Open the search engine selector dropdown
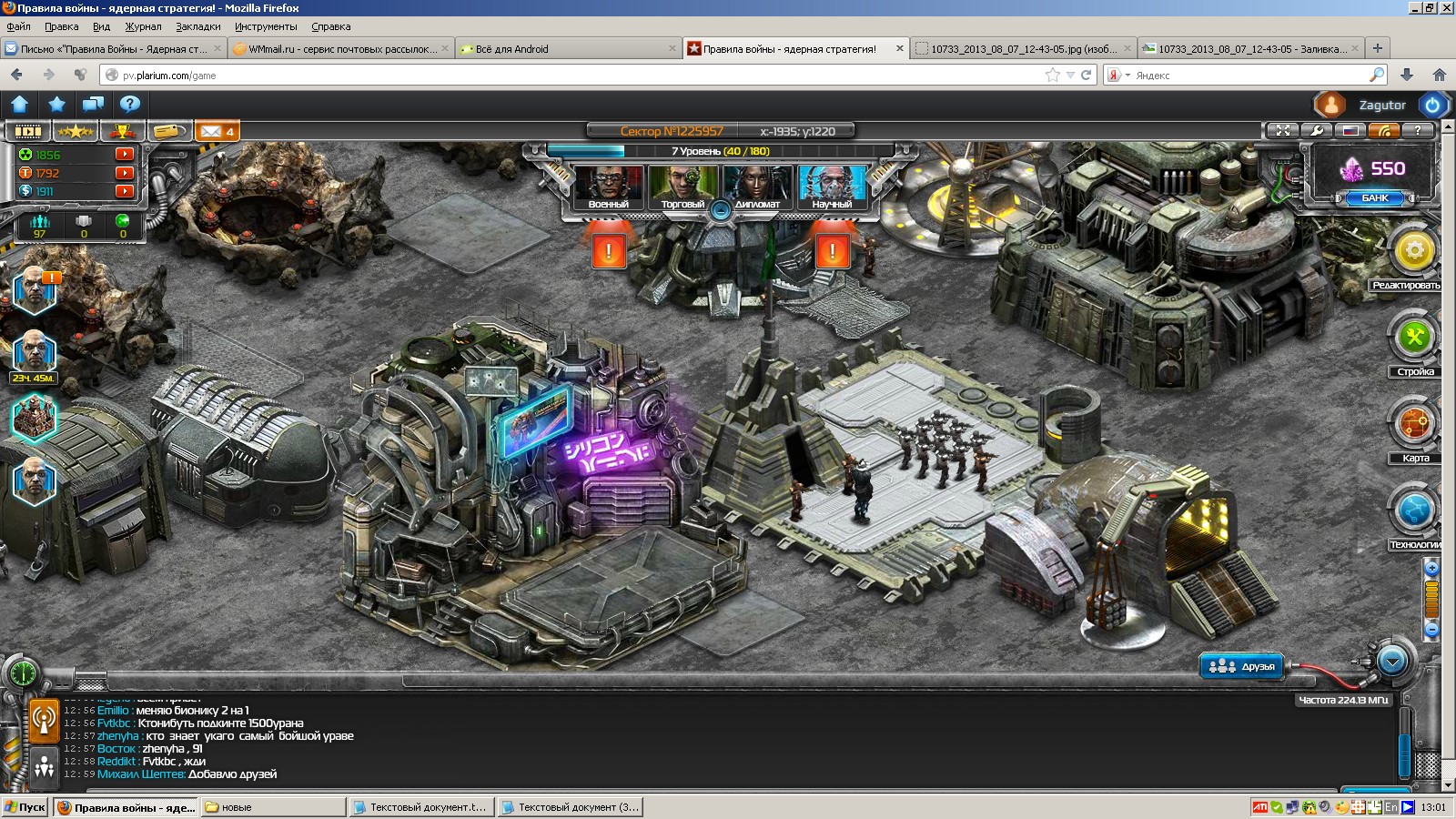The width and height of the screenshot is (1456, 819). [1118, 76]
